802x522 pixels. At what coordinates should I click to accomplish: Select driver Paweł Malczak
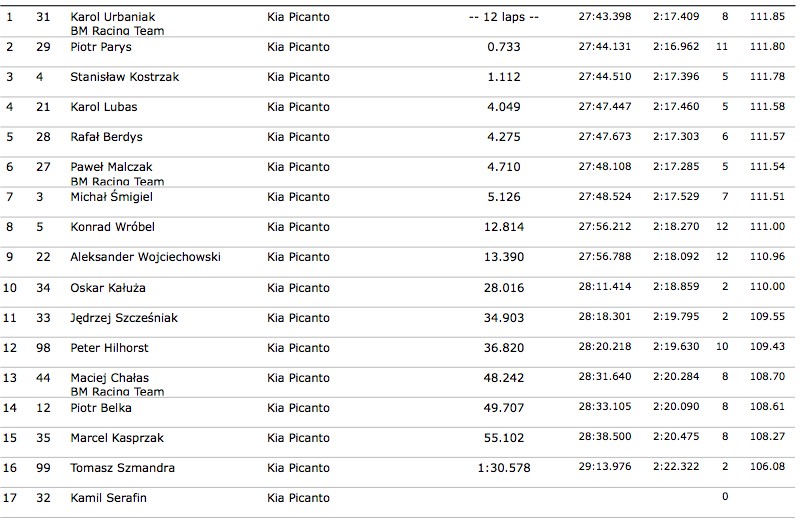(111, 167)
